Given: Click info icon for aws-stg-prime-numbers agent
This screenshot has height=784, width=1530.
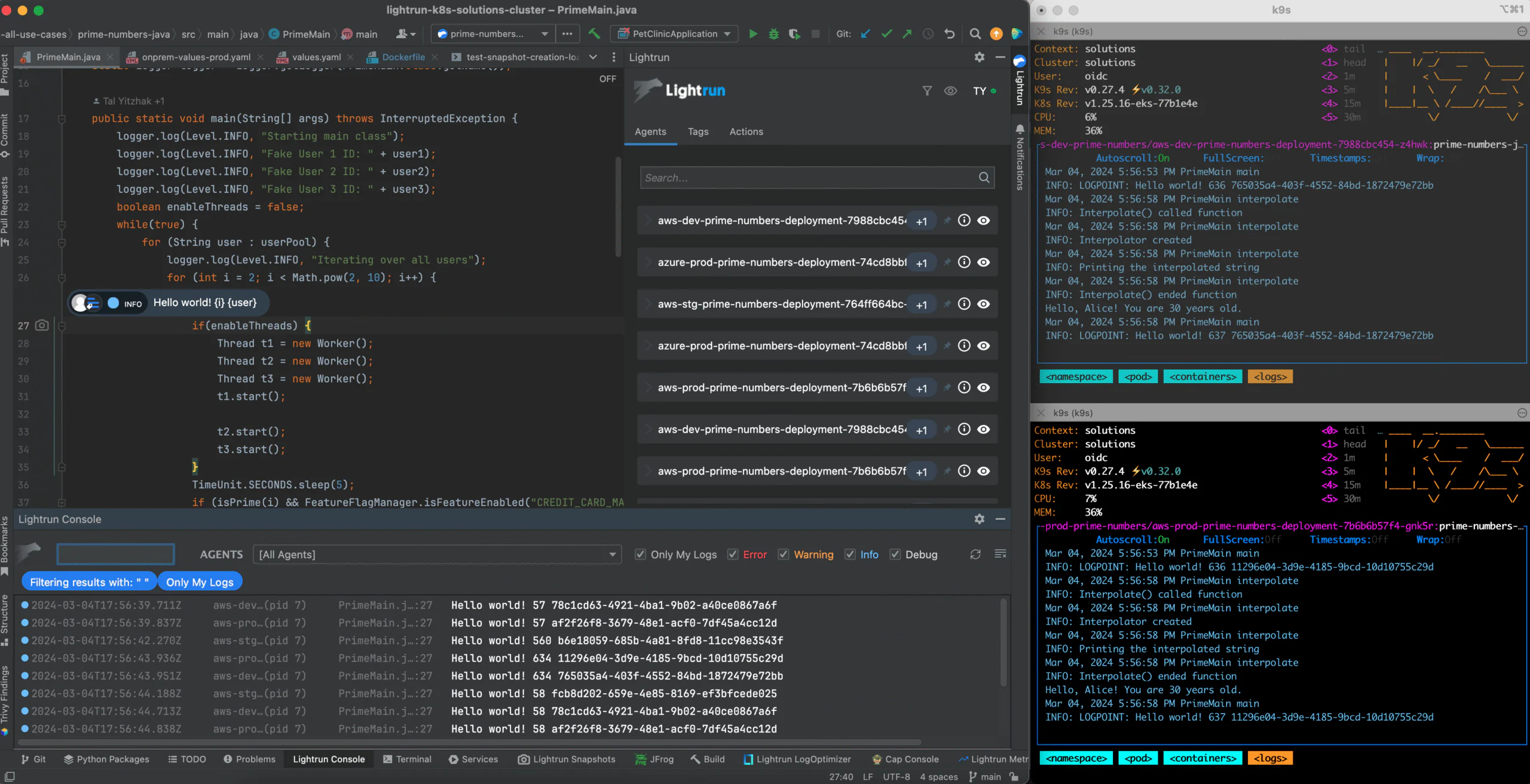Looking at the screenshot, I should pos(964,304).
